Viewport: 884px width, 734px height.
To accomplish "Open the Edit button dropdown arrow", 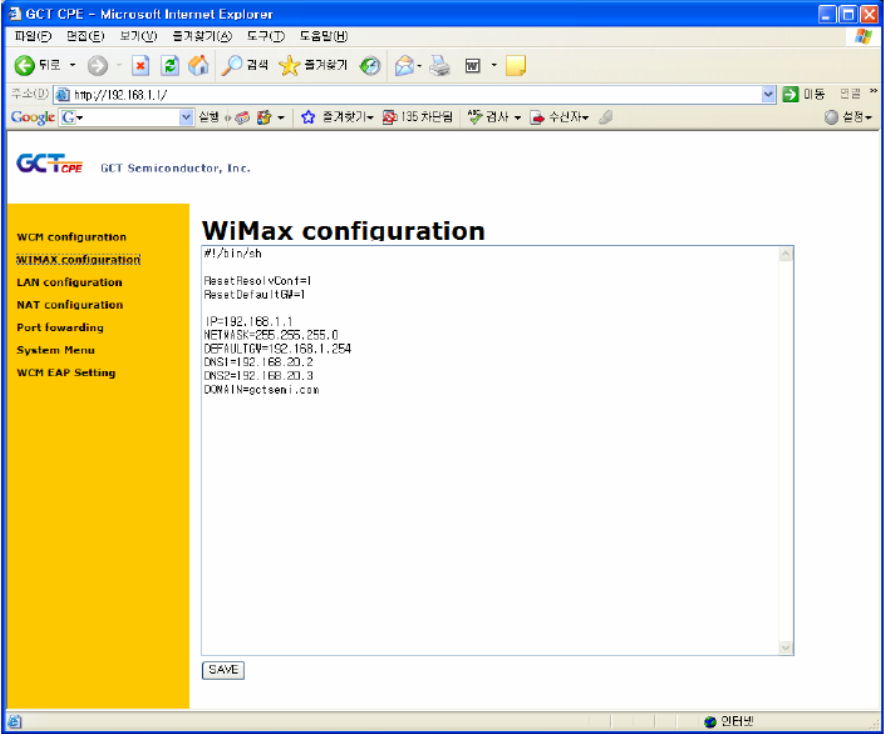I will click(x=494, y=65).
